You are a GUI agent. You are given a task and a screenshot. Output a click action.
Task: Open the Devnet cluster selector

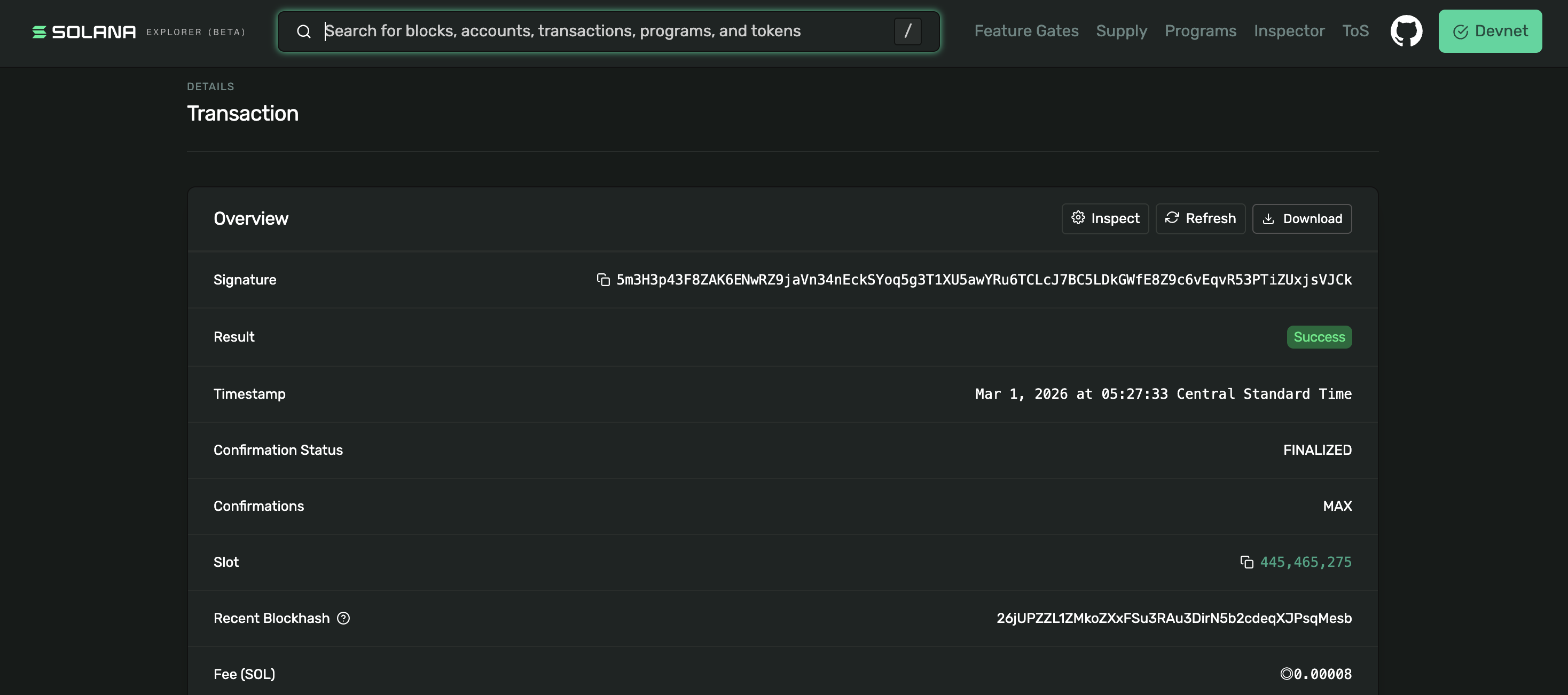(x=1489, y=31)
